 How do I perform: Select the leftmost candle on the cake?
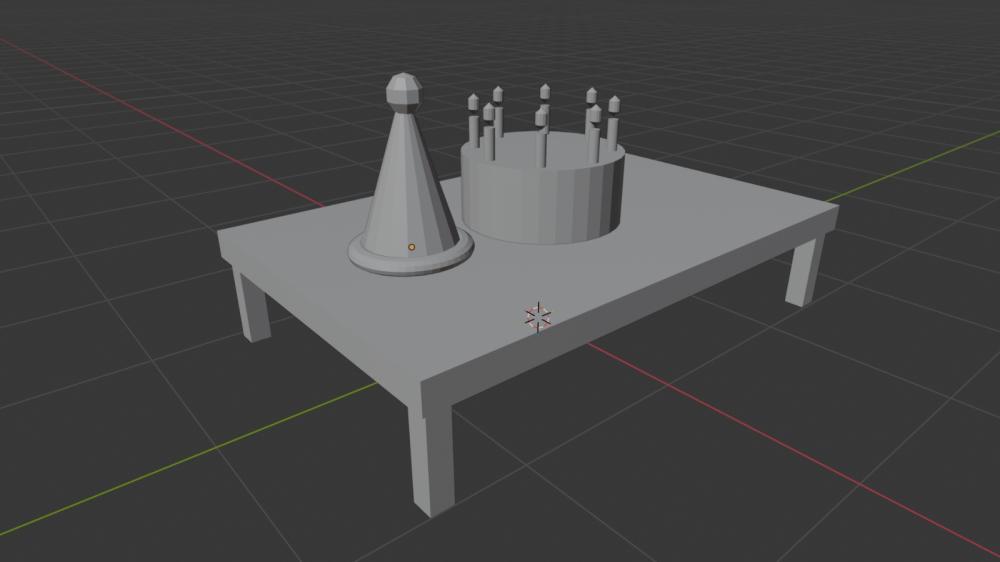[473, 121]
